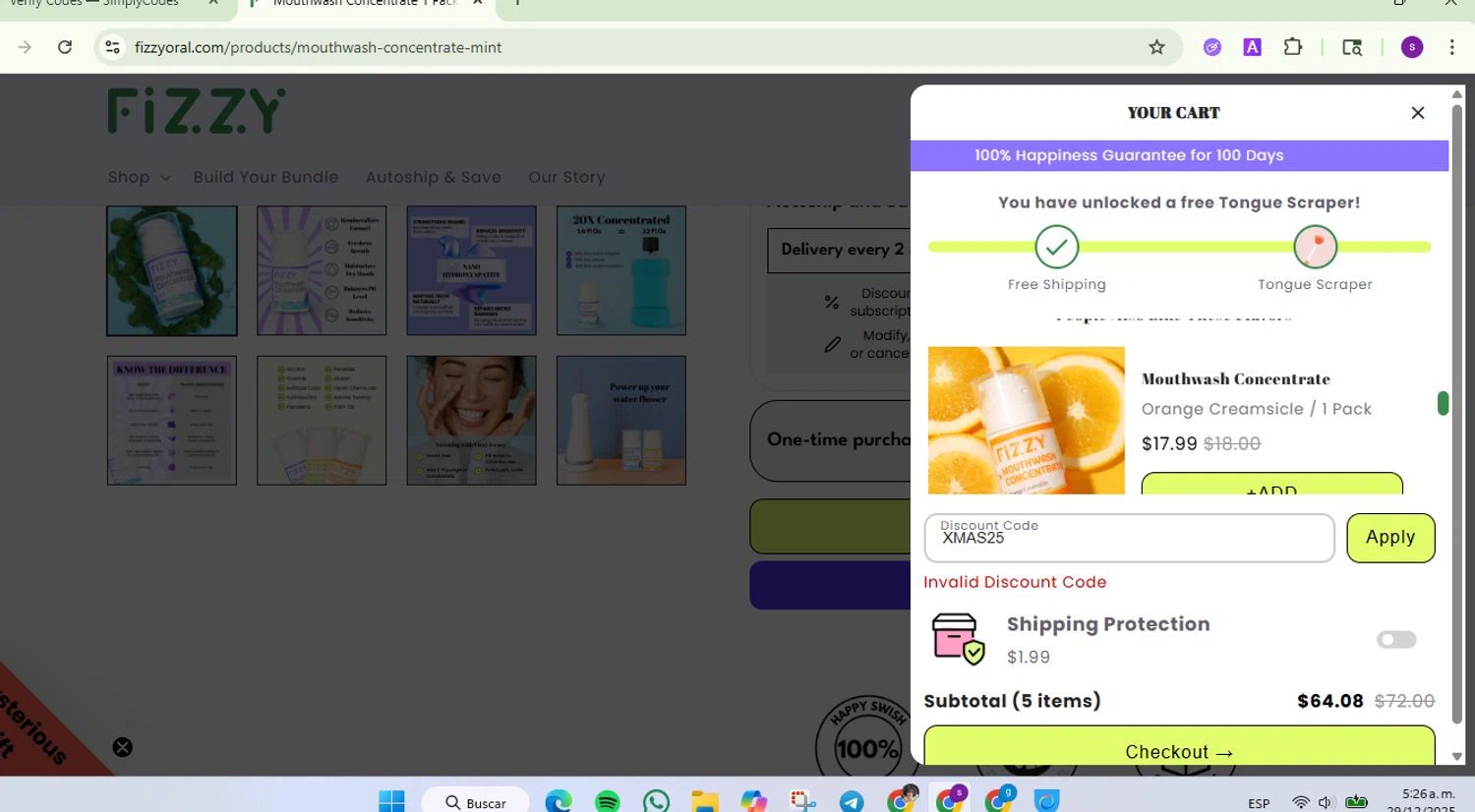Go forward in browser history
Viewport: 1475px width, 812px height.
(x=25, y=47)
